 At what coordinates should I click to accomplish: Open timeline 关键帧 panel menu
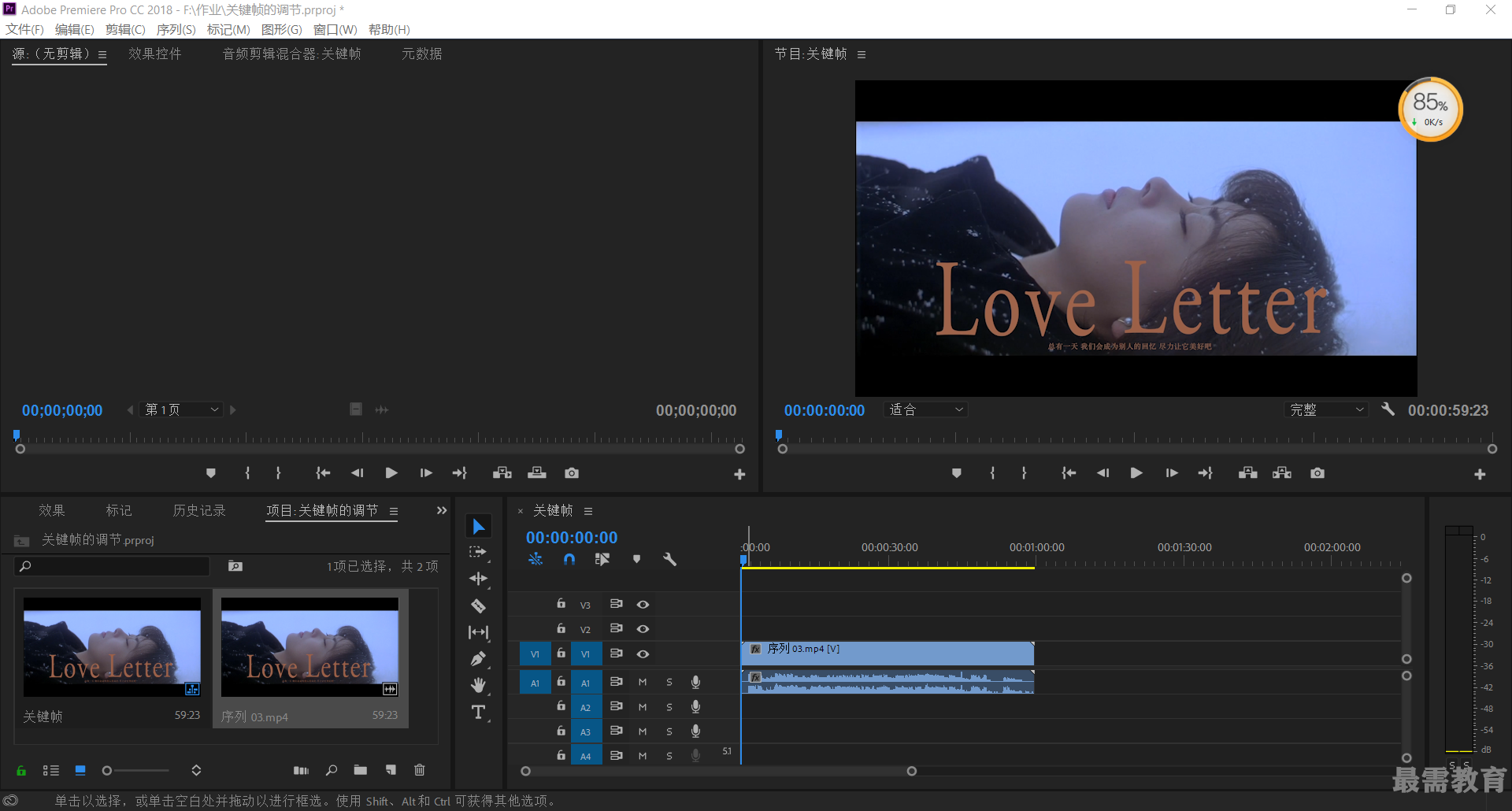click(x=588, y=511)
